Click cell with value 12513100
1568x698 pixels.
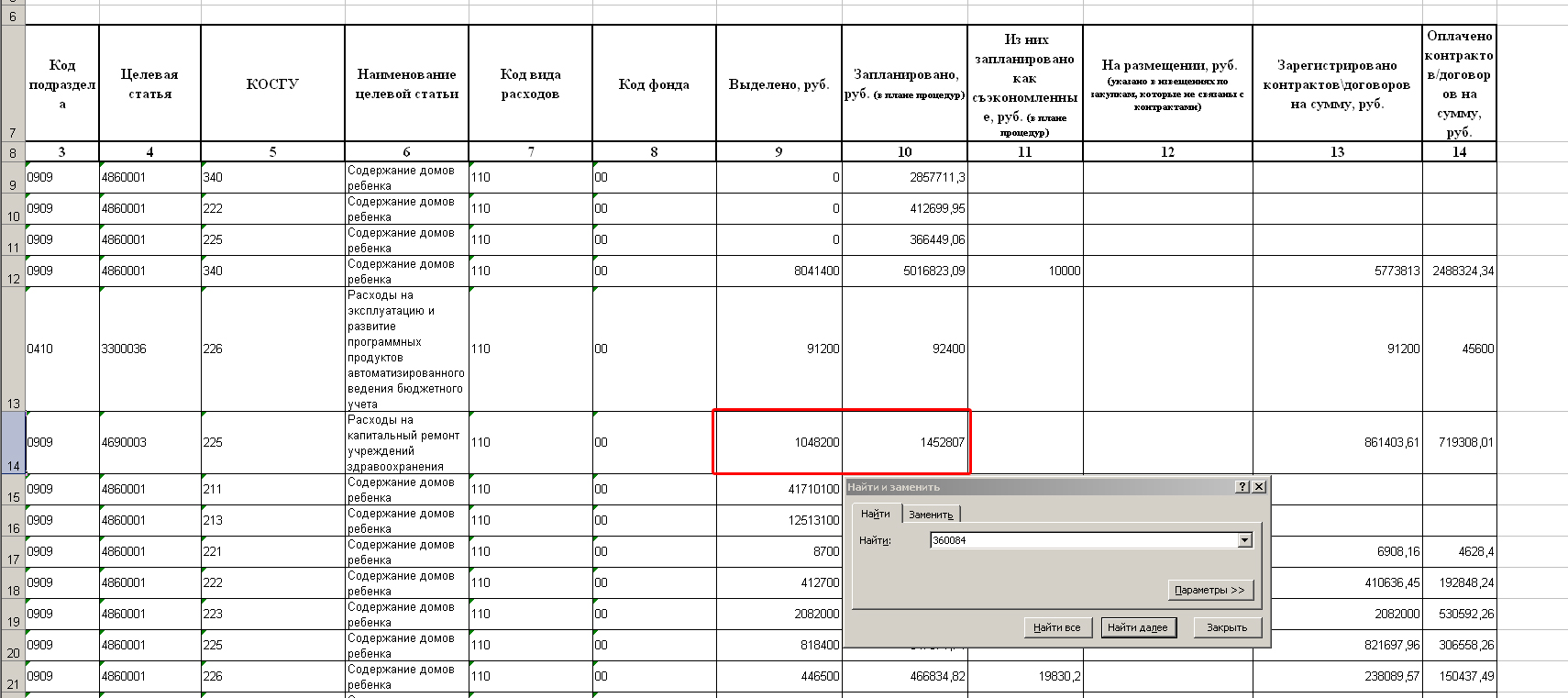pyautogui.click(x=778, y=520)
